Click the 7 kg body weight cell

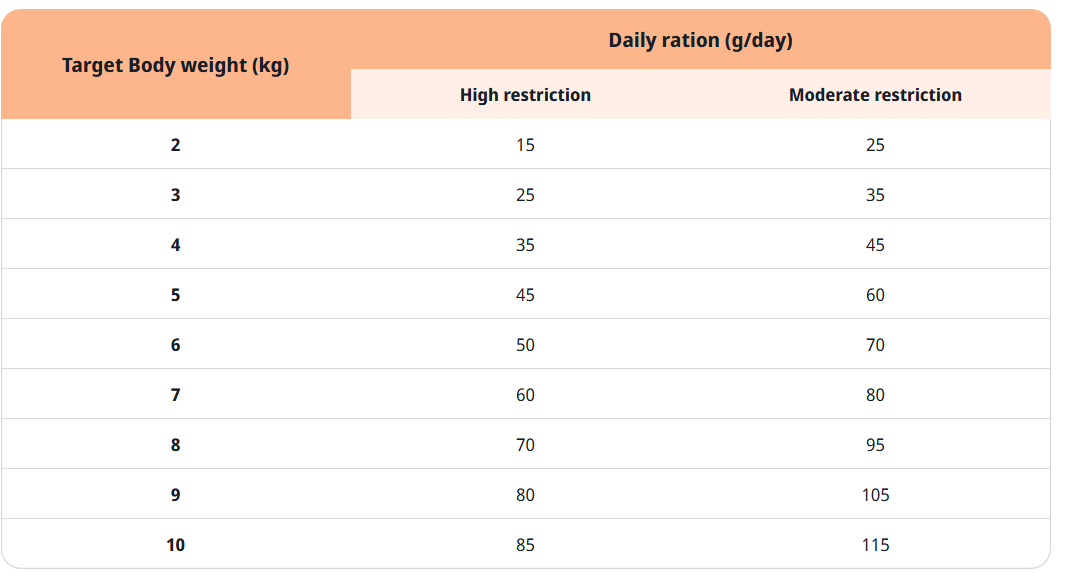point(176,395)
